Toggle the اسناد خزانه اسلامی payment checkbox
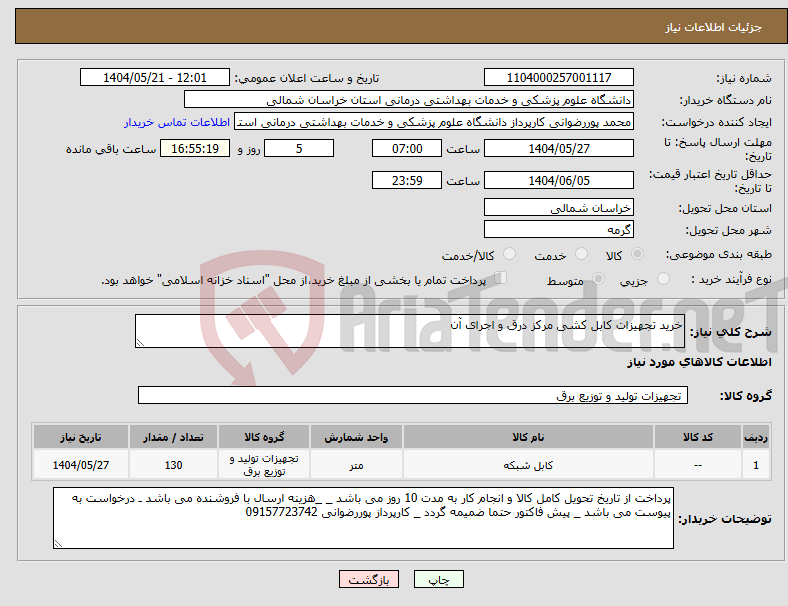This screenshot has height=606, width=788. pos(501,278)
